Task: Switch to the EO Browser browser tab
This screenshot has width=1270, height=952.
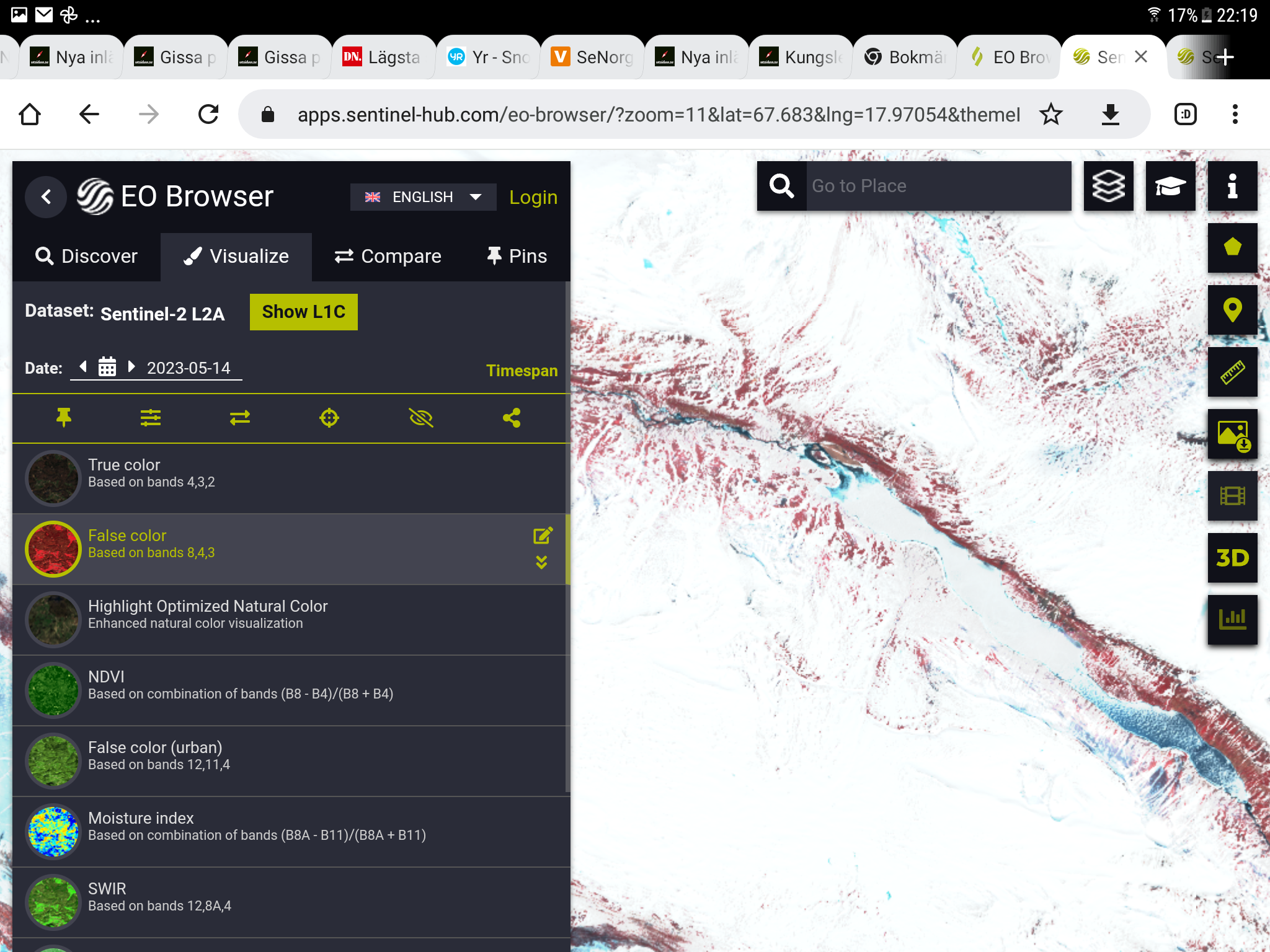Action: (1010, 57)
